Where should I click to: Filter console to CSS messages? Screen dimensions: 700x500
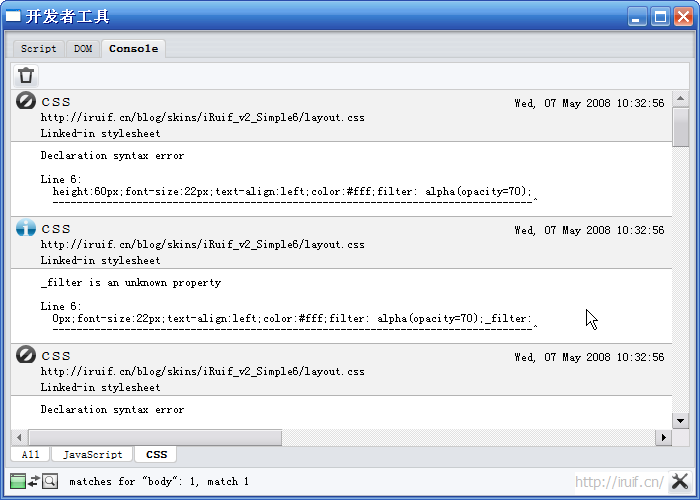(156, 454)
